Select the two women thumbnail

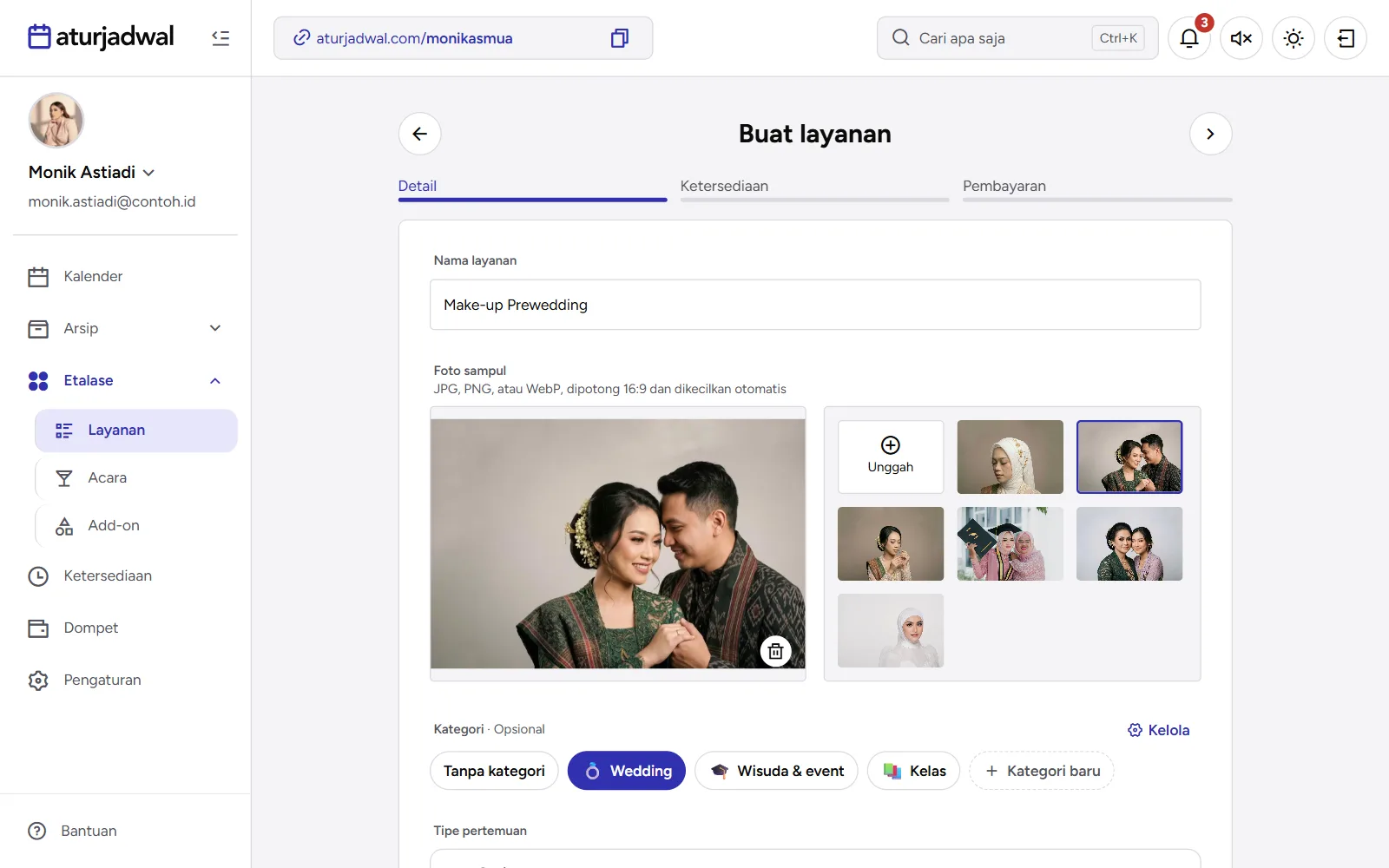coord(1129,543)
